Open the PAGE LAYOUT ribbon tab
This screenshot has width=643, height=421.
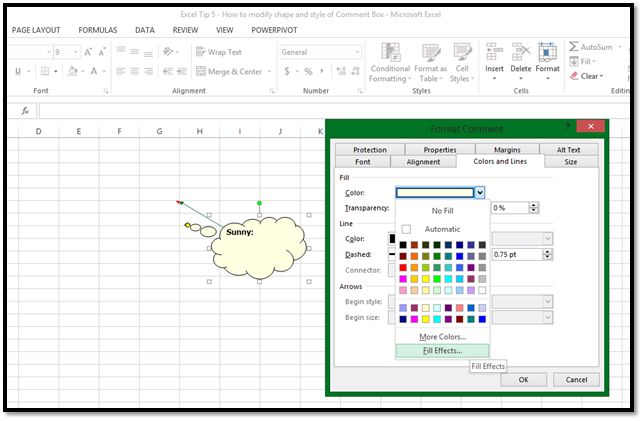coord(36,30)
